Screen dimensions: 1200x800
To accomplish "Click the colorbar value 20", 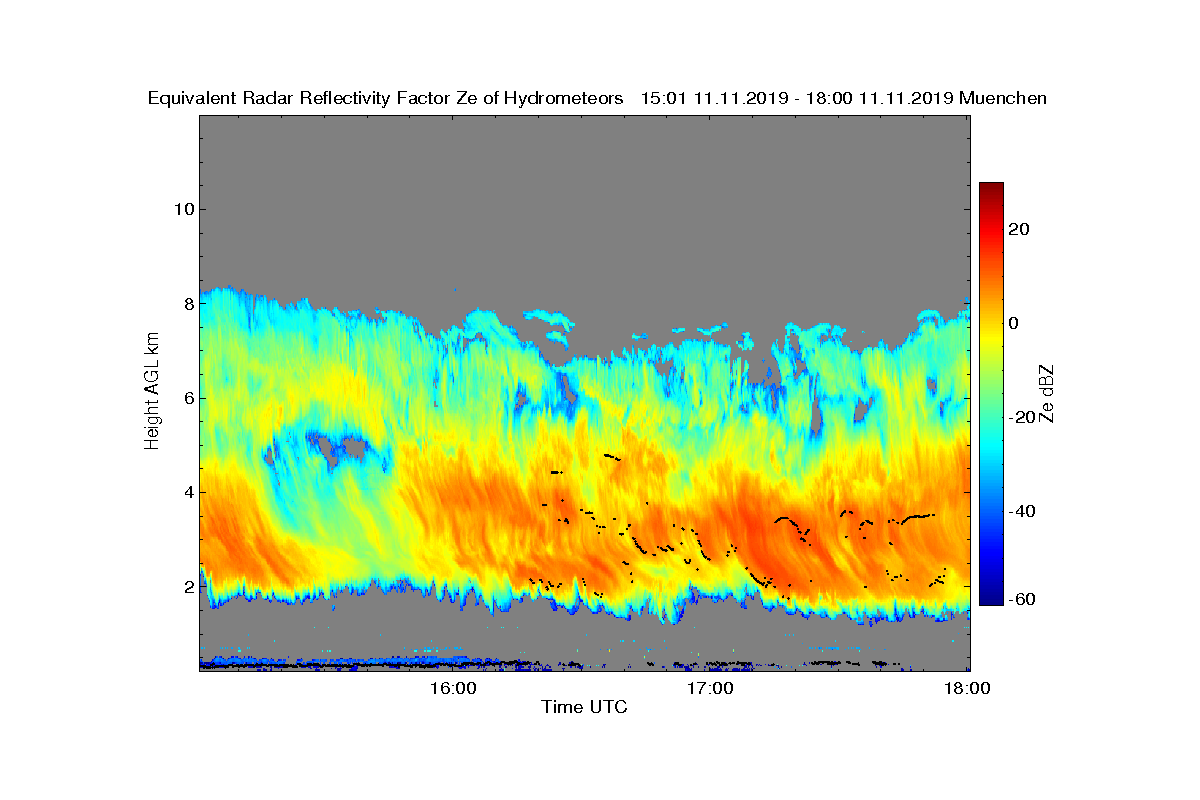I will click(1020, 229).
